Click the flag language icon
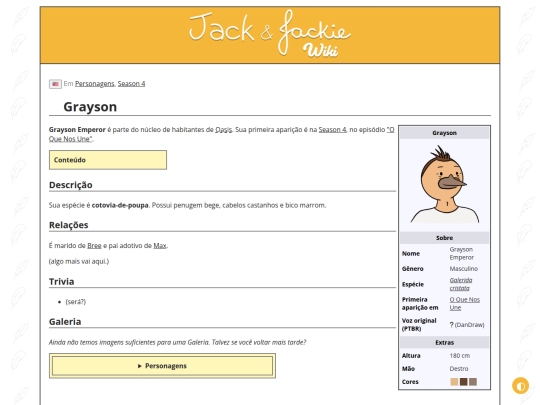 (55, 84)
